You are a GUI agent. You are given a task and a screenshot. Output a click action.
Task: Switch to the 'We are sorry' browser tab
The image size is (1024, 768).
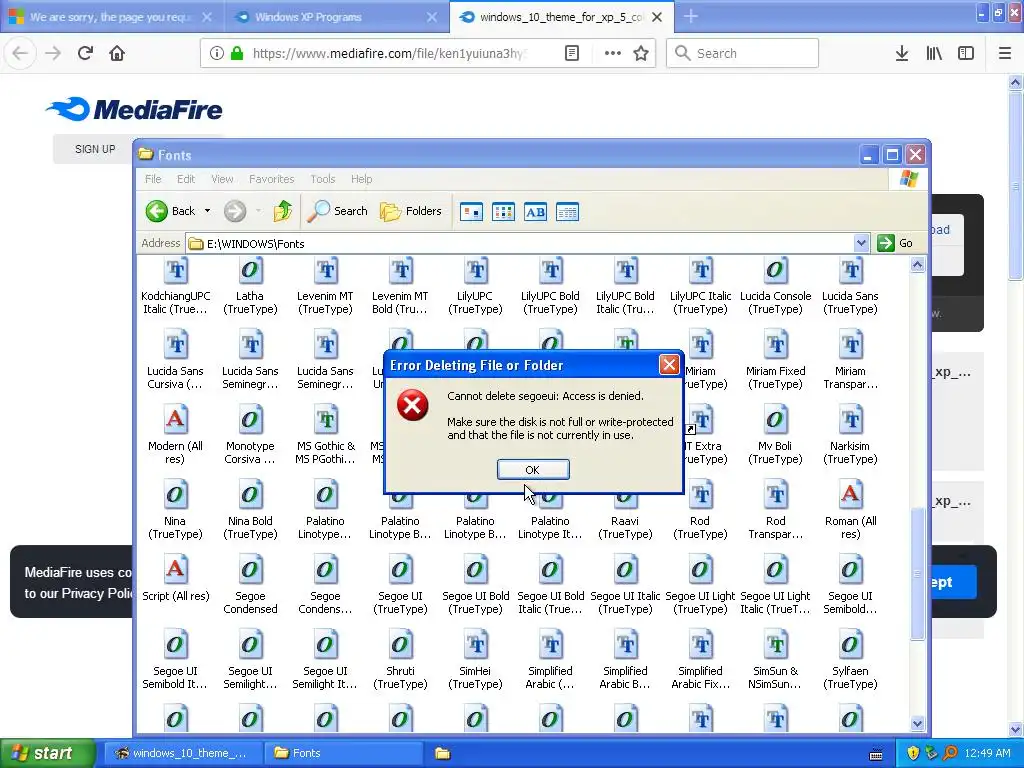point(110,17)
